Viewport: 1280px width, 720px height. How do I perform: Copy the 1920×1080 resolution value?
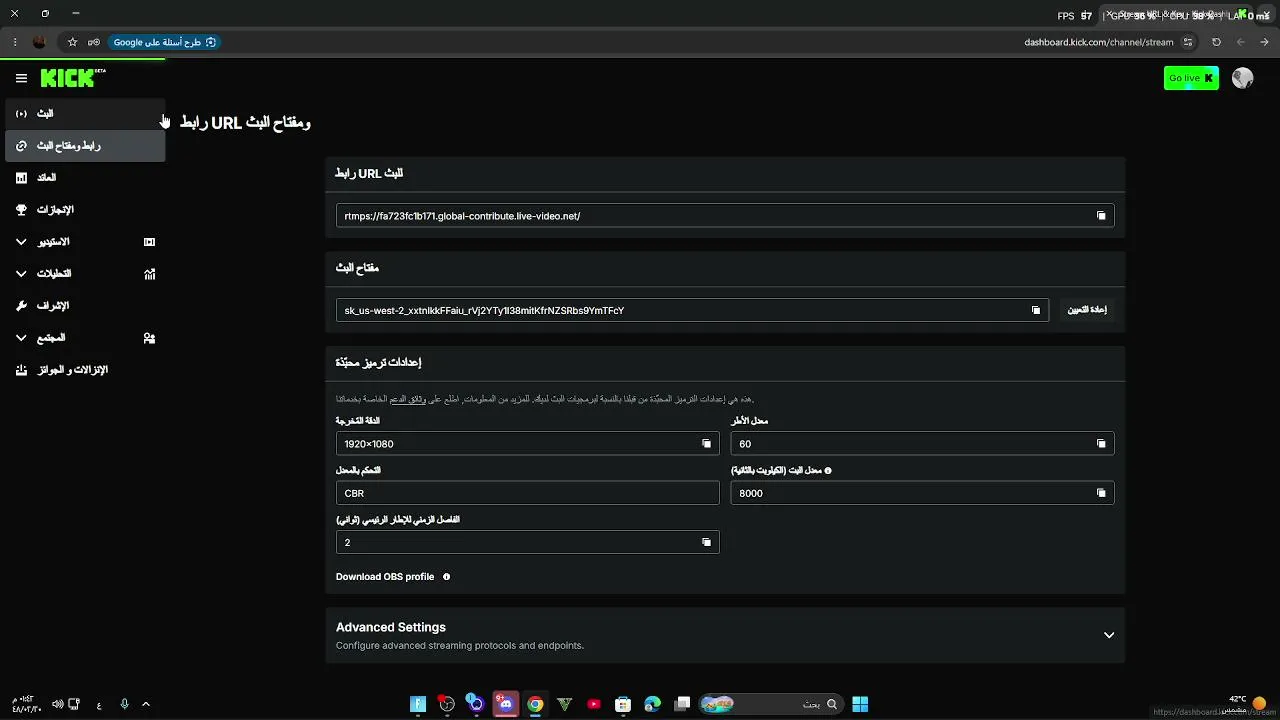tap(706, 444)
